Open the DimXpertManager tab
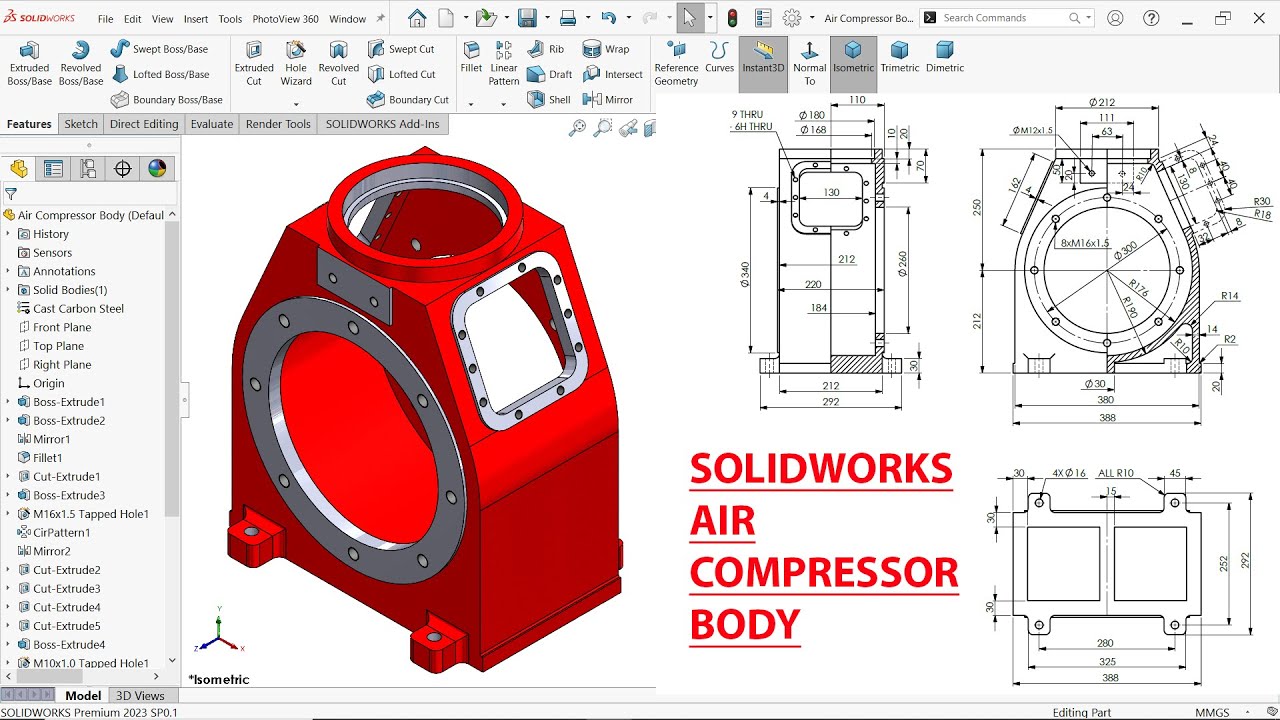 [x=123, y=169]
